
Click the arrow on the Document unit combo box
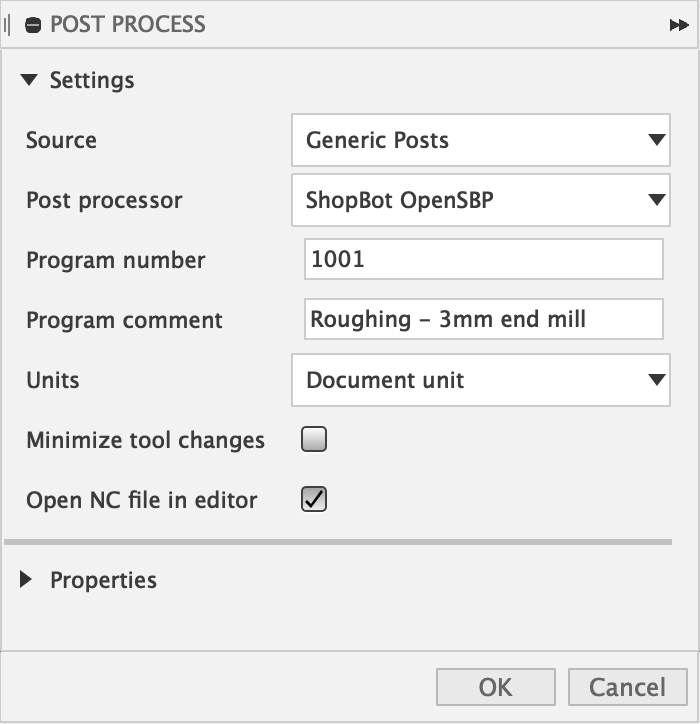coord(656,380)
